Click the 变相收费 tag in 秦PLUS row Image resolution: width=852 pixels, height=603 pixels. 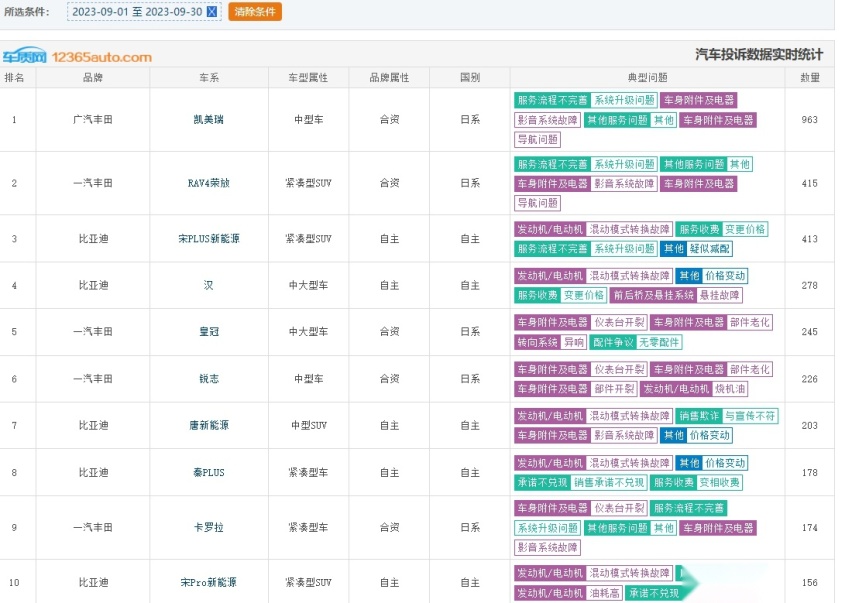(719, 482)
